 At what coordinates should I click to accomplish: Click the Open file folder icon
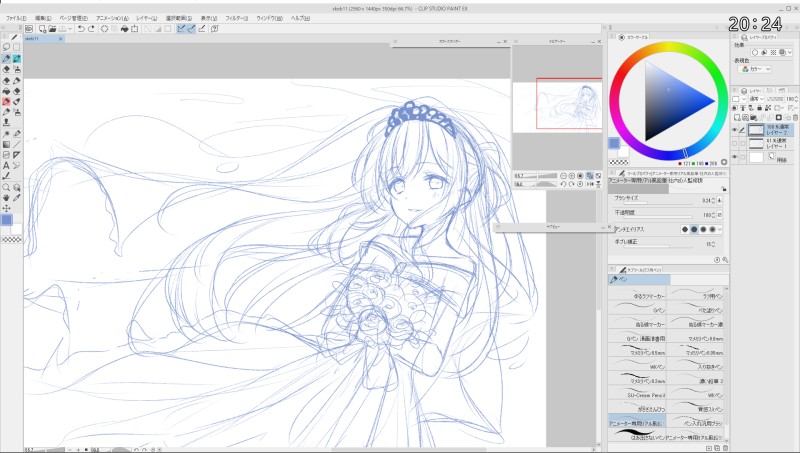[x=52, y=29]
